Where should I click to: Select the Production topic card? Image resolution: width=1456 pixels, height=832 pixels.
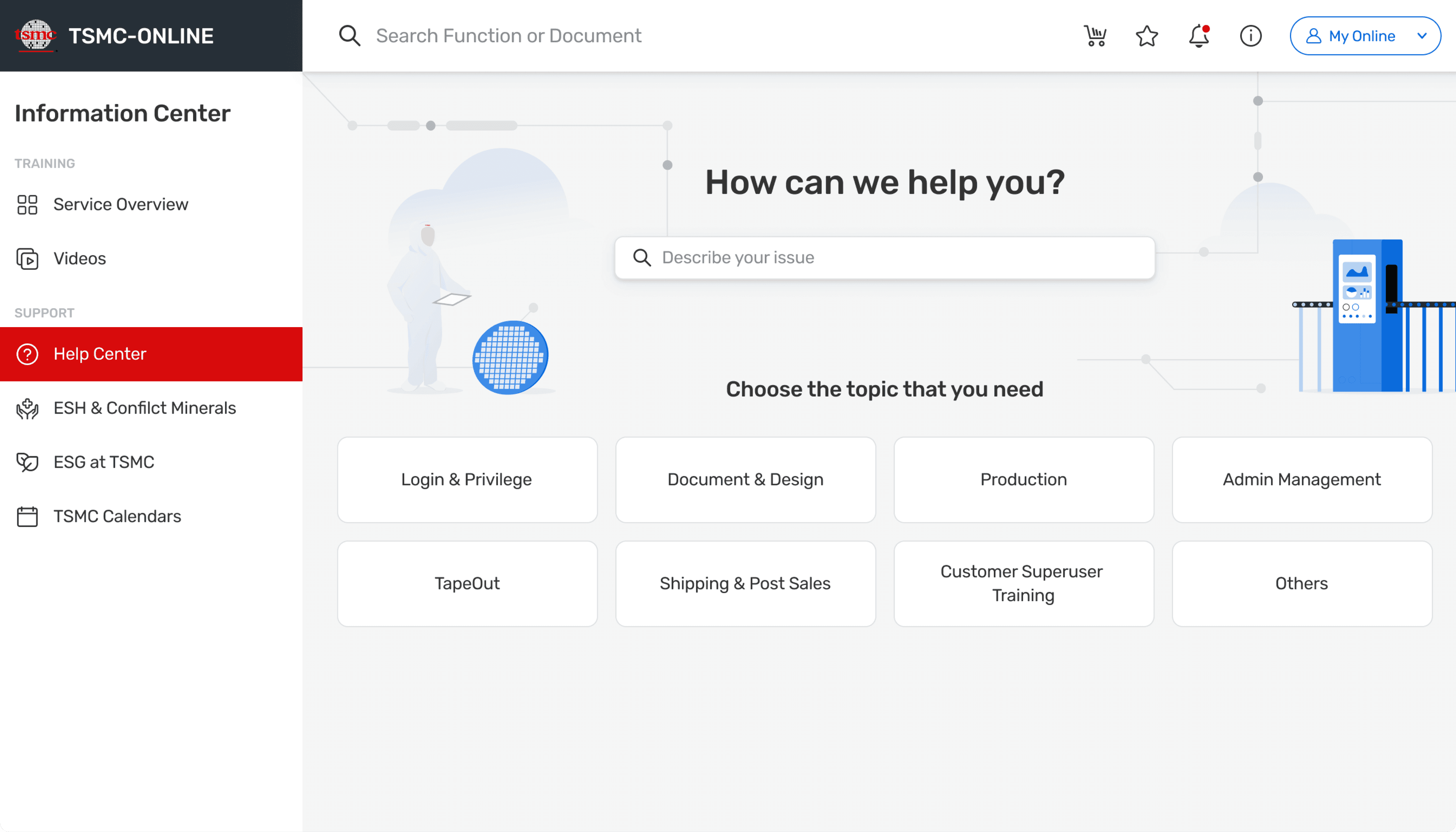click(1024, 480)
